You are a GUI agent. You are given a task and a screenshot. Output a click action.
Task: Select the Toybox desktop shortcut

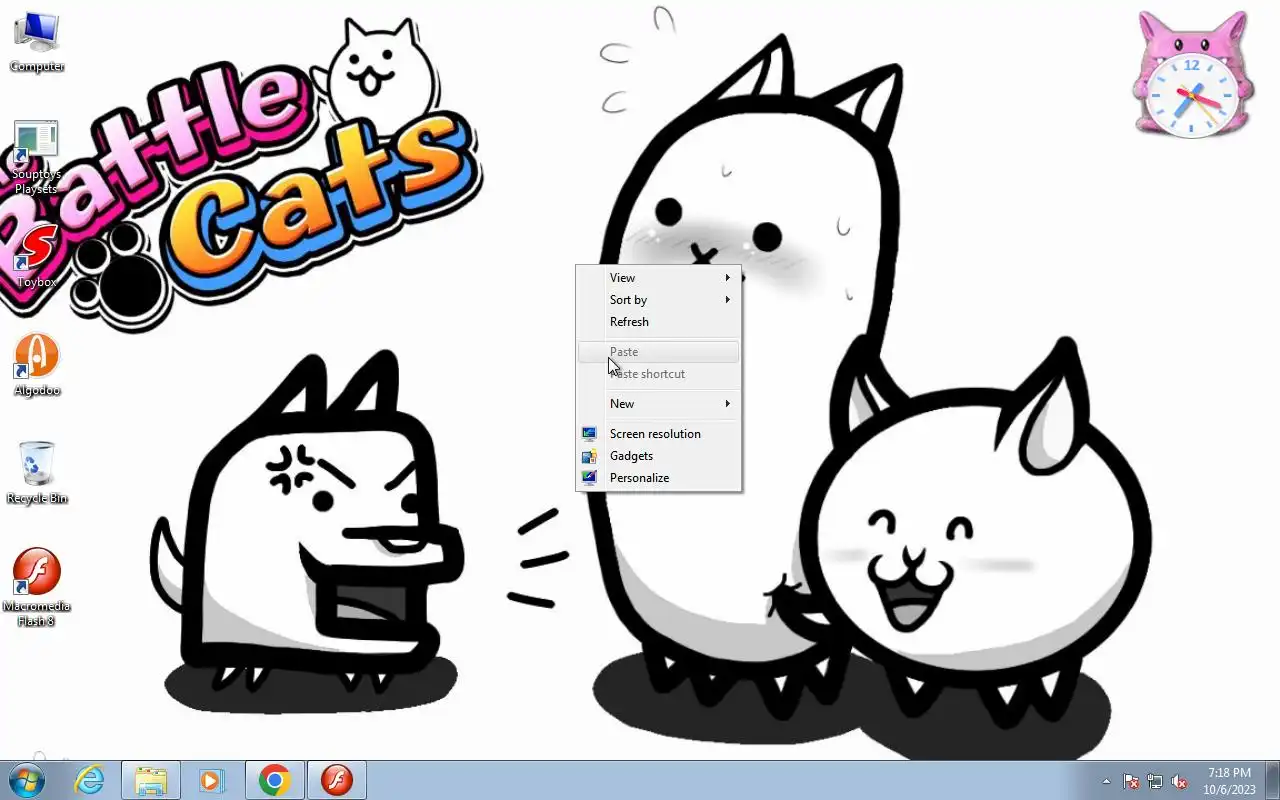click(36, 256)
